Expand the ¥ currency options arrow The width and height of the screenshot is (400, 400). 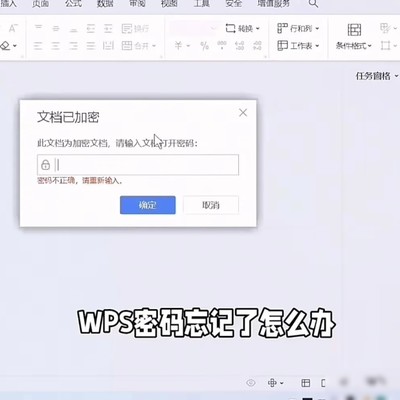point(188,46)
